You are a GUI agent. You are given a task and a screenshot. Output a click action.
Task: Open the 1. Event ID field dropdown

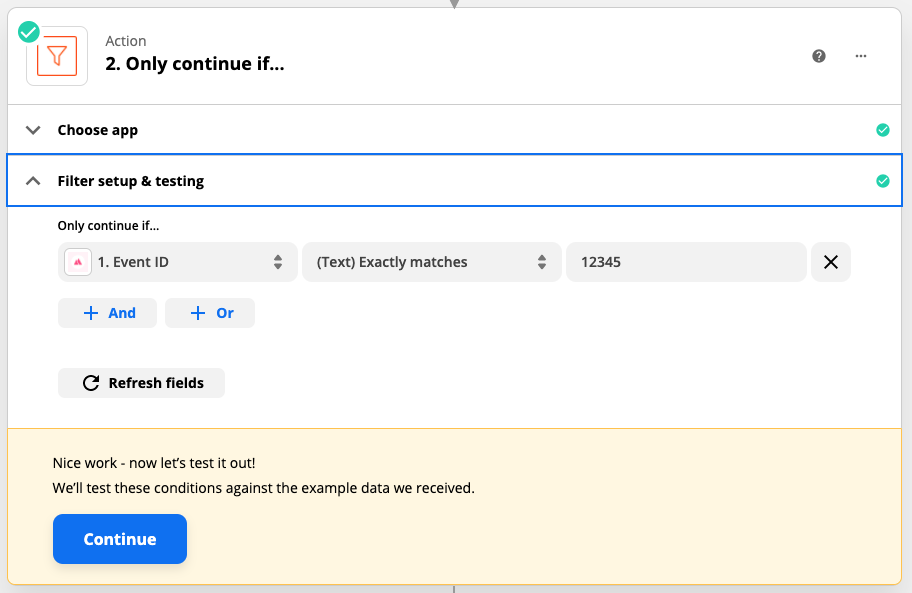[x=177, y=262]
